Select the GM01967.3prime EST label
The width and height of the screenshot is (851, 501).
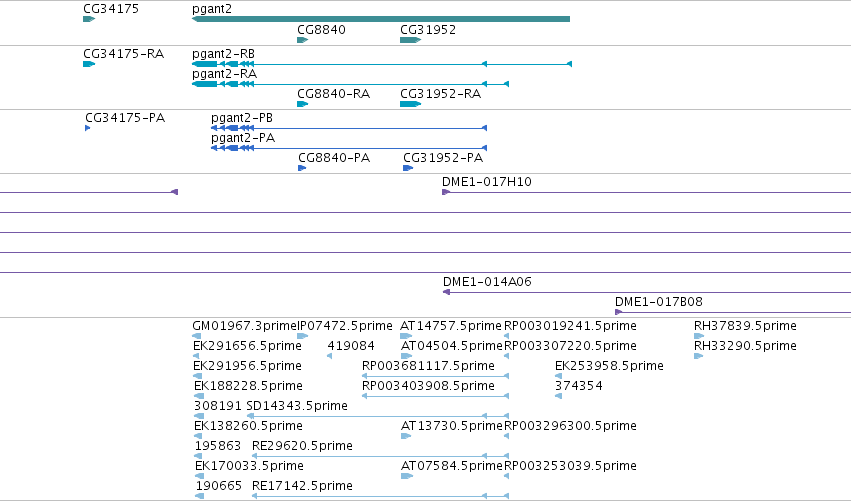click(x=244, y=326)
